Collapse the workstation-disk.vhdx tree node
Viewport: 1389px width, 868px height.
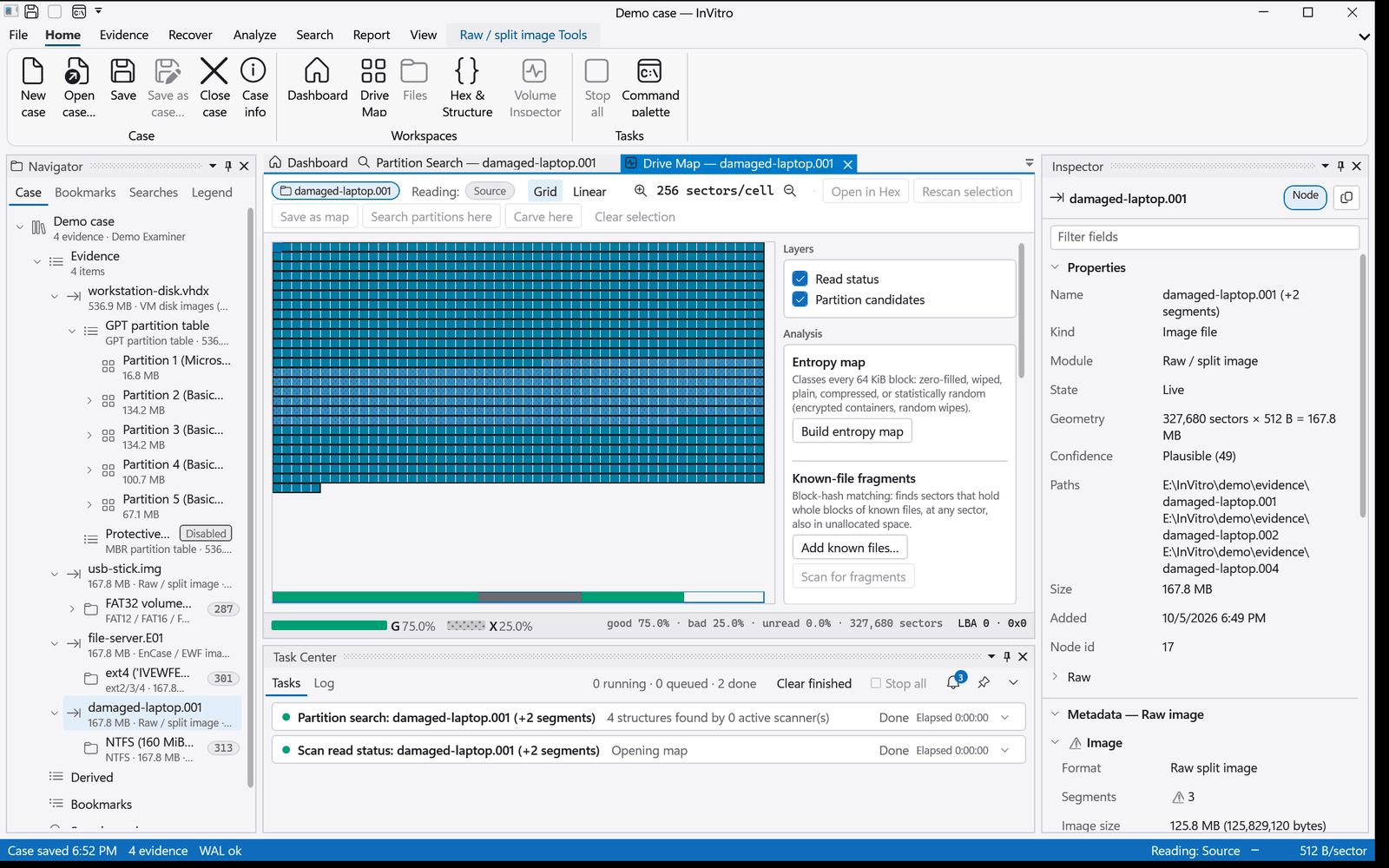(x=55, y=297)
